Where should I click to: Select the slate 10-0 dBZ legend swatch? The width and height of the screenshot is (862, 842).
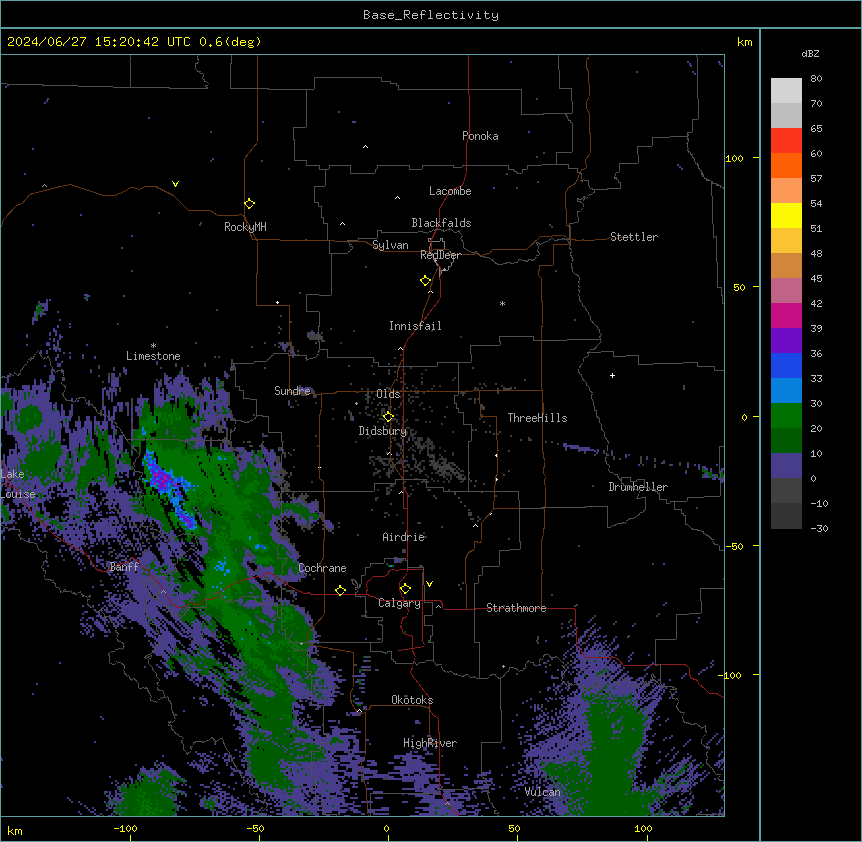pos(786,466)
